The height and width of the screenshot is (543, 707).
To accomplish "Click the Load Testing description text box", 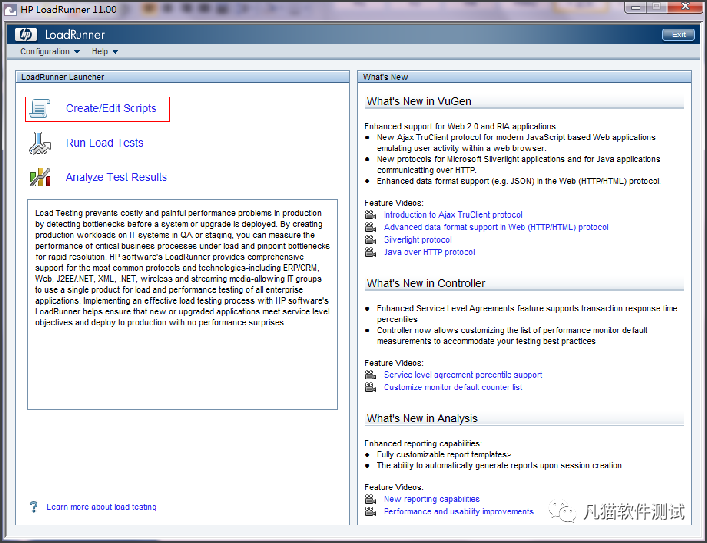I will click(x=182, y=304).
